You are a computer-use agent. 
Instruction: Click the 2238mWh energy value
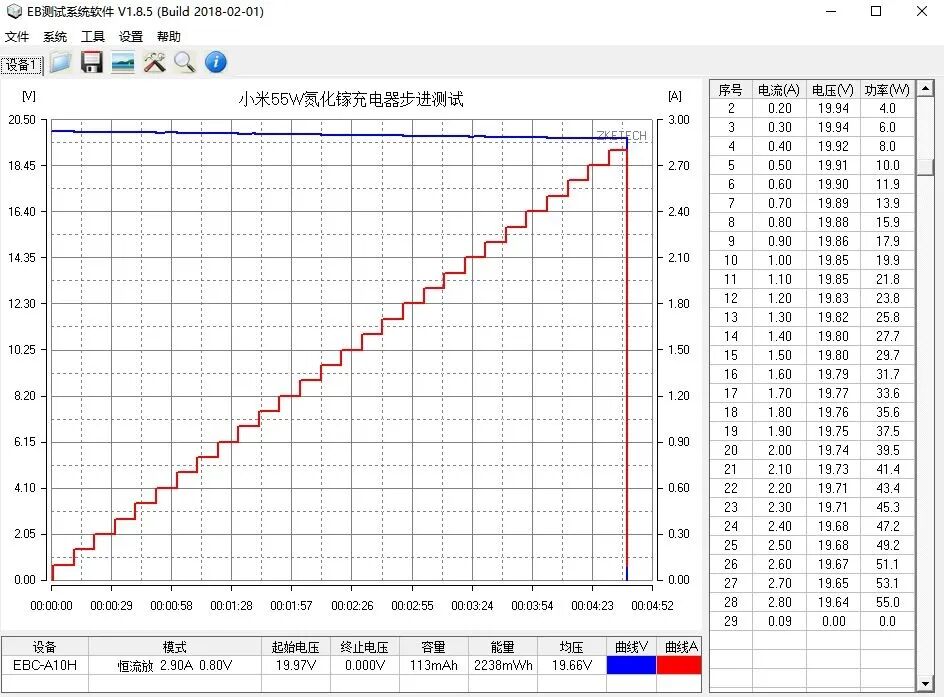pyautogui.click(x=503, y=665)
